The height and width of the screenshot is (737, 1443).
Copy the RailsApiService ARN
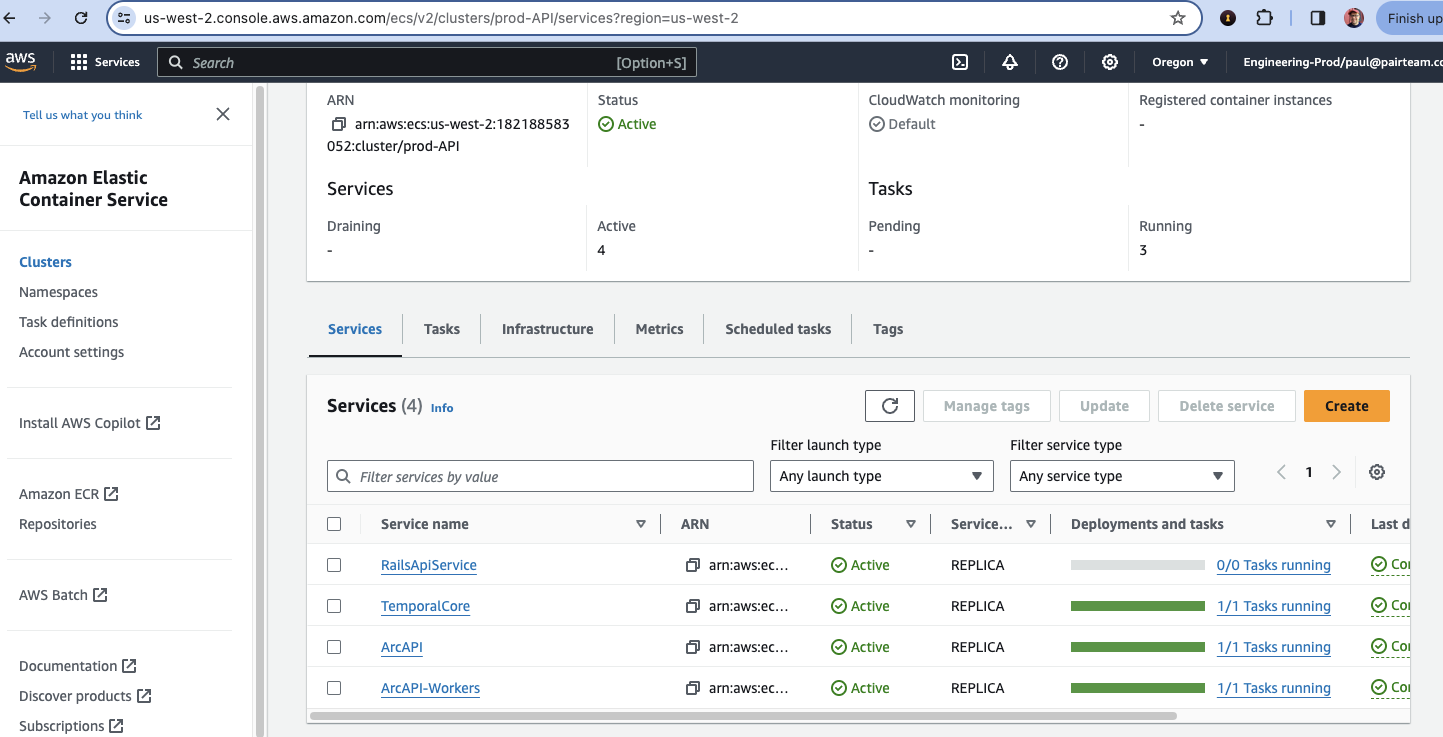tap(692, 565)
